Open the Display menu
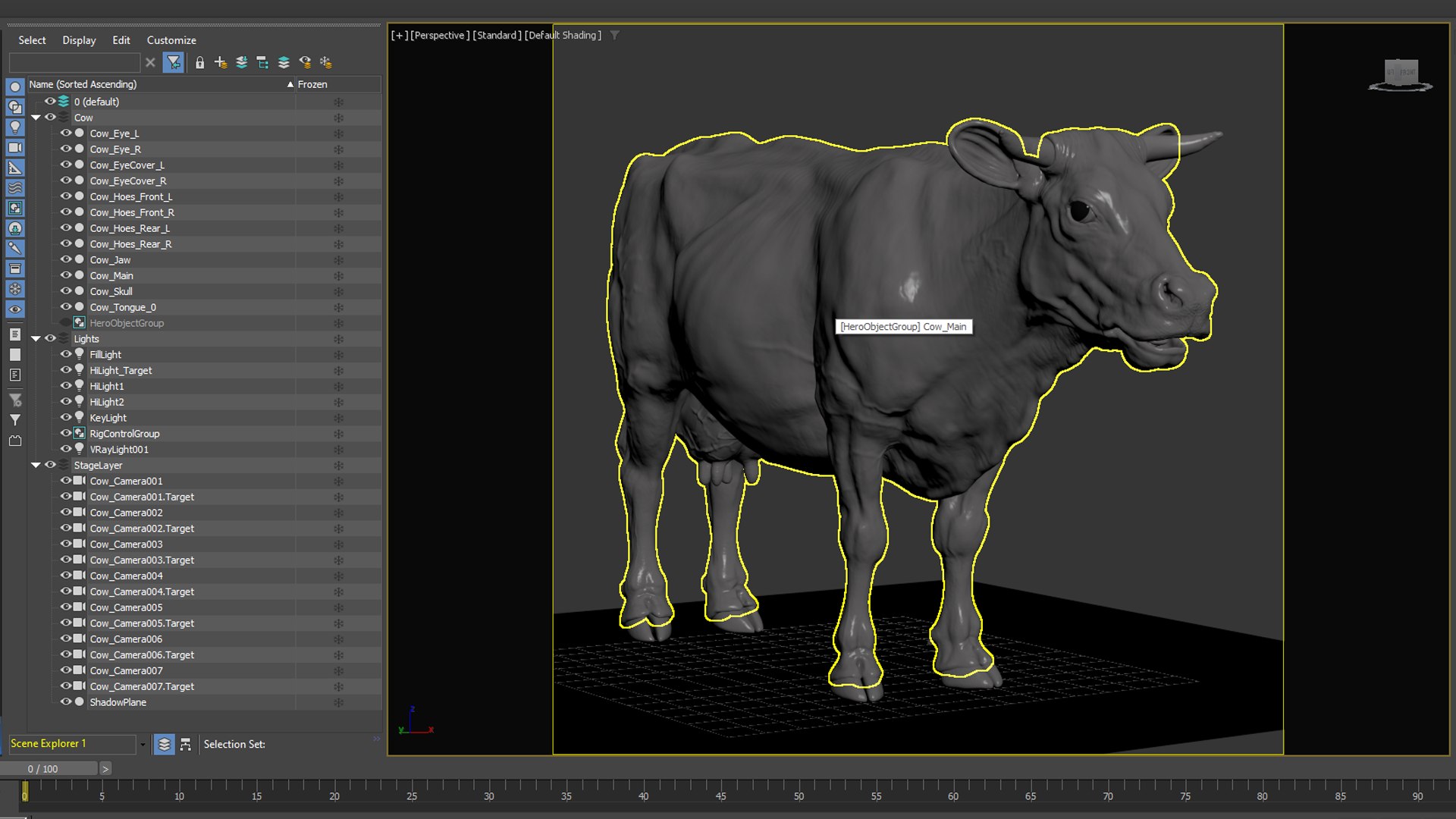 [79, 40]
